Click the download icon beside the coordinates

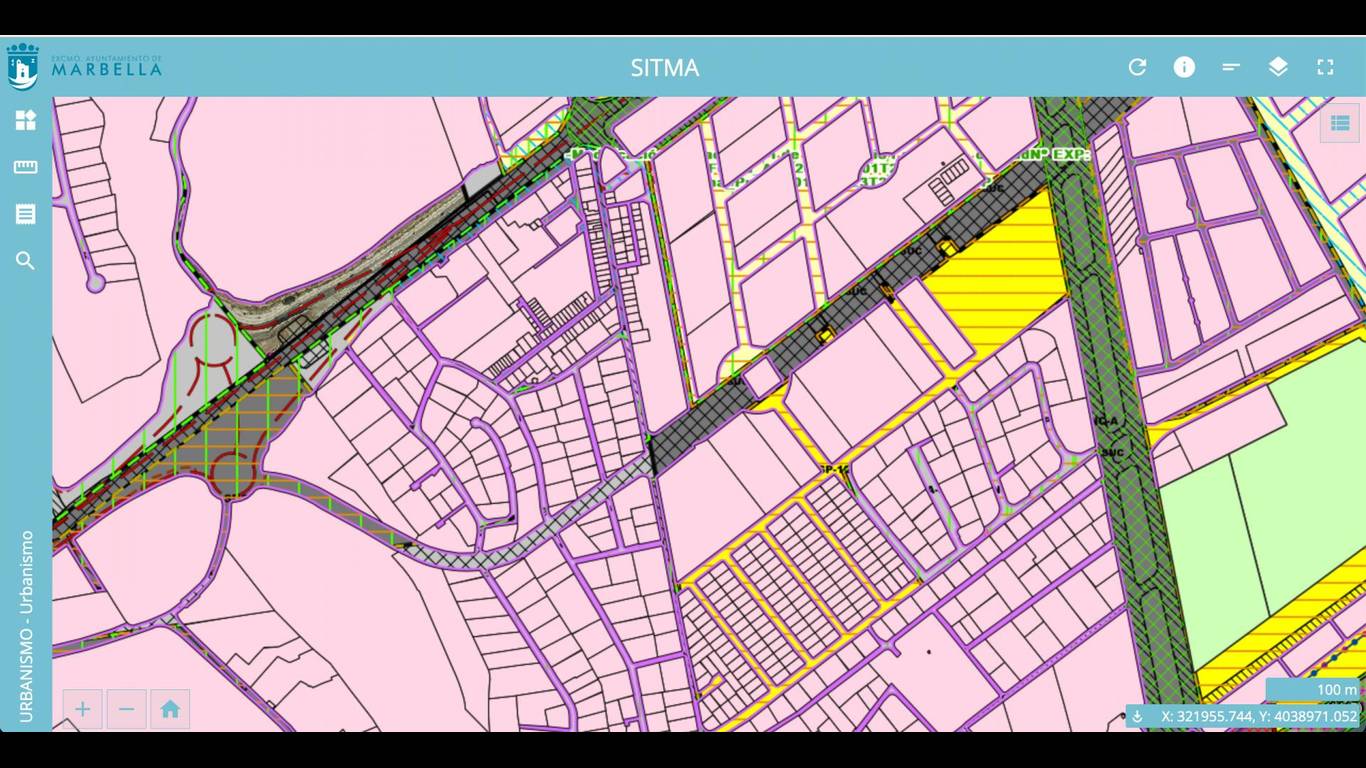pyautogui.click(x=1138, y=716)
